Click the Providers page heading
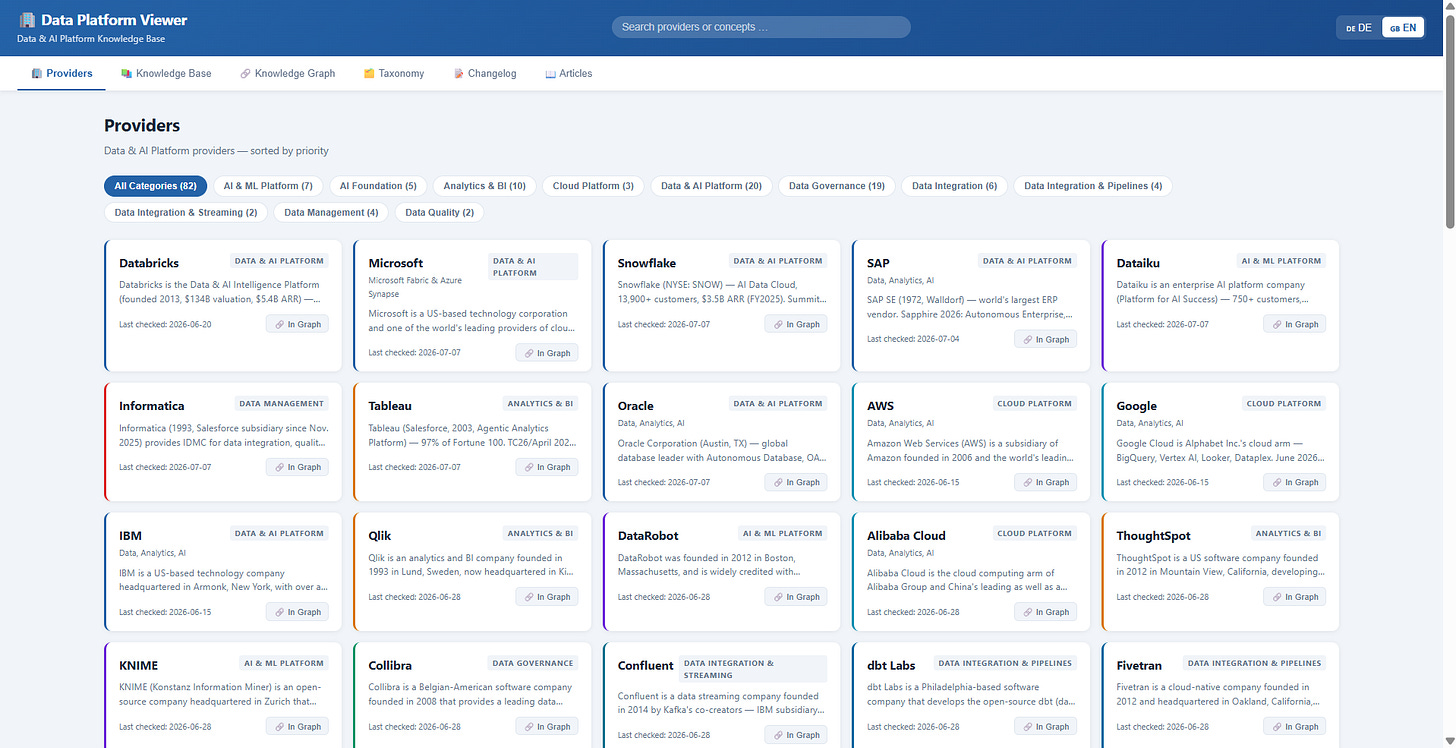1456x748 pixels. point(142,126)
